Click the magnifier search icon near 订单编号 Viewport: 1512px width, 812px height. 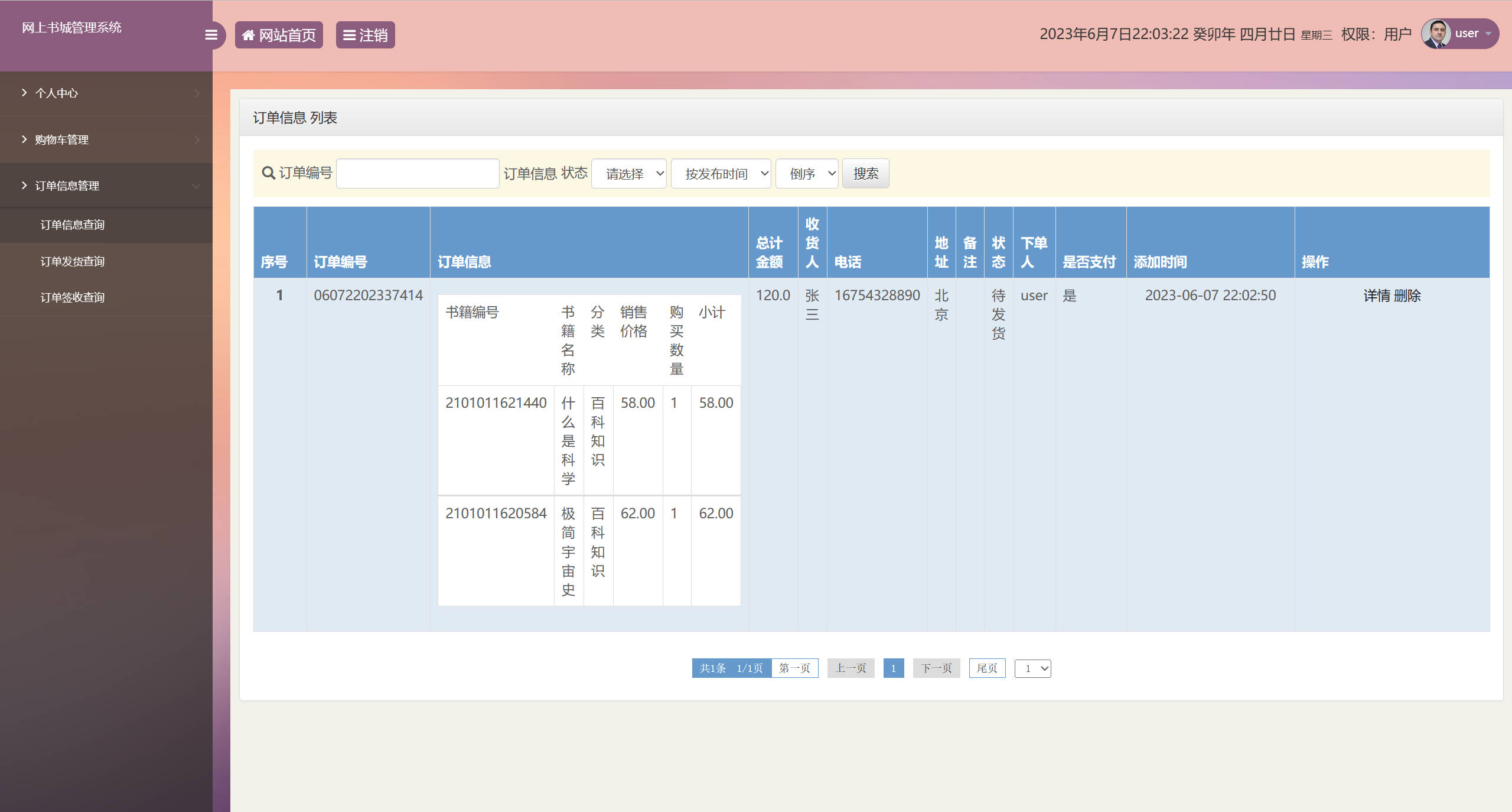[x=268, y=173]
